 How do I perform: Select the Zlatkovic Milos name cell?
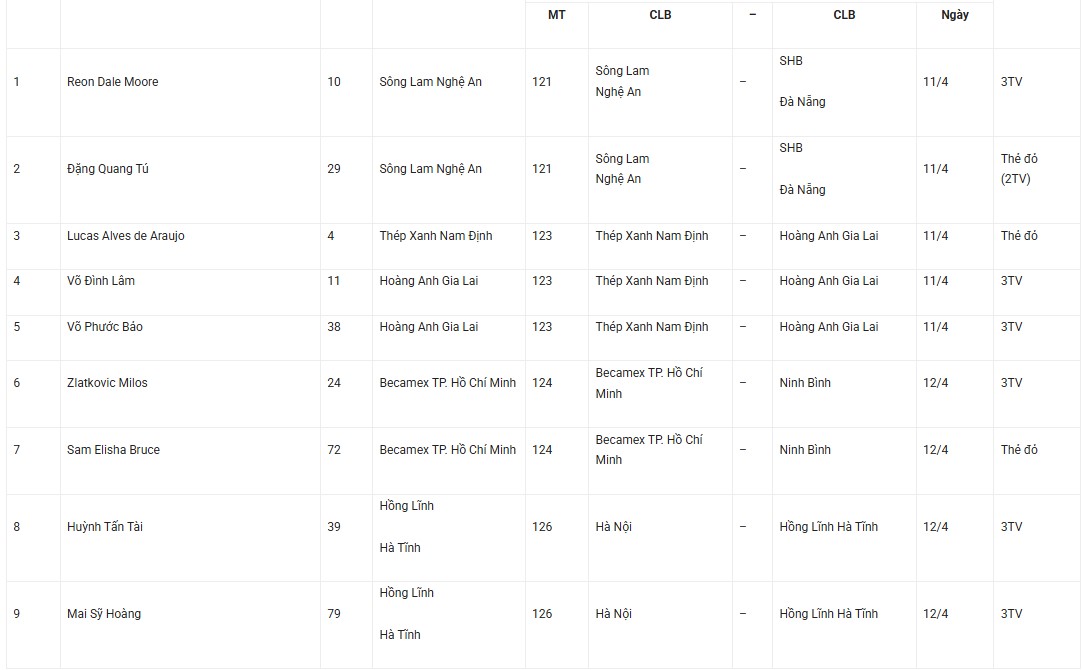coord(107,383)
